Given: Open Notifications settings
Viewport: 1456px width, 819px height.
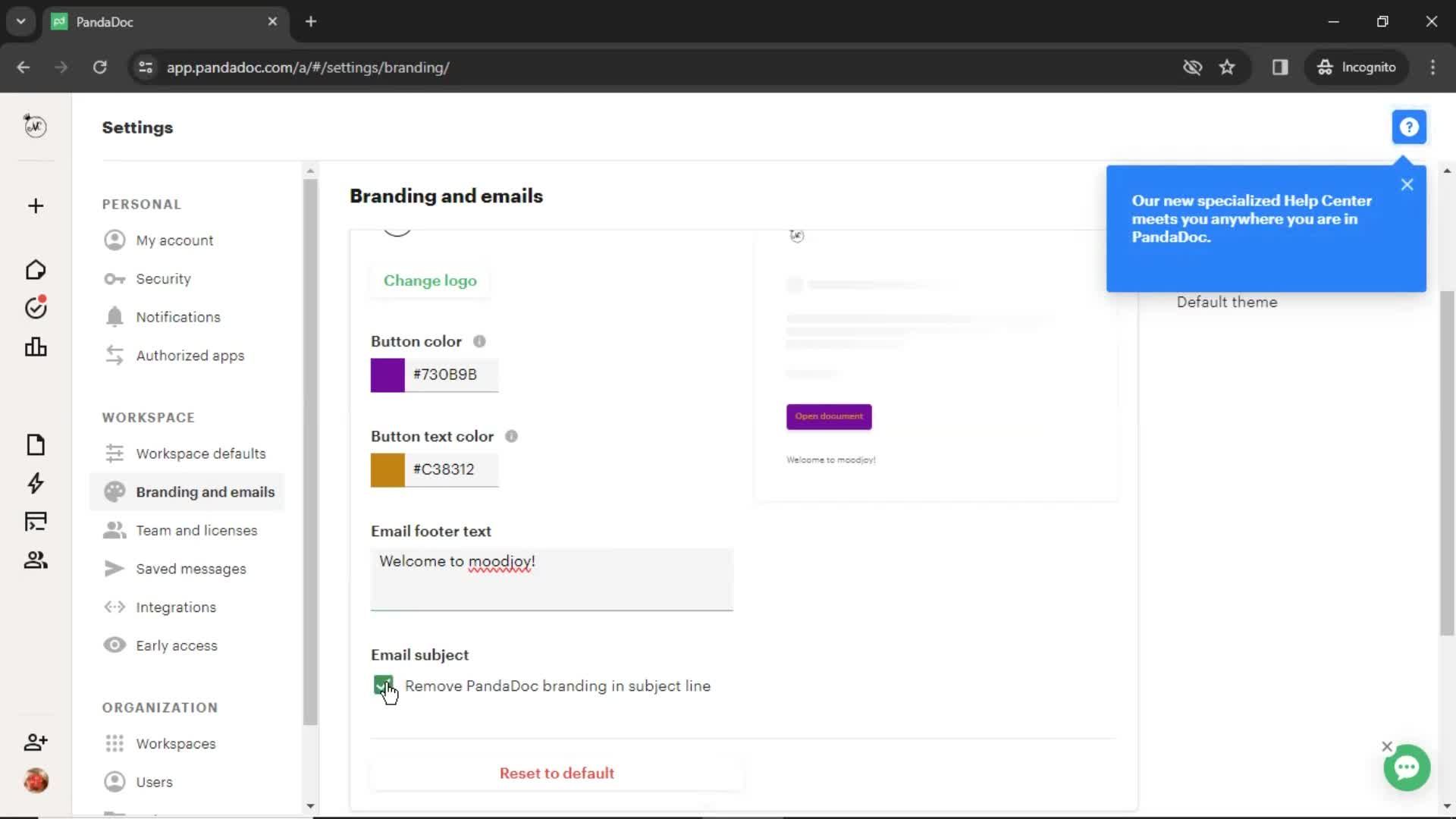Looking at the screenshot, I should tap(178, 317).
